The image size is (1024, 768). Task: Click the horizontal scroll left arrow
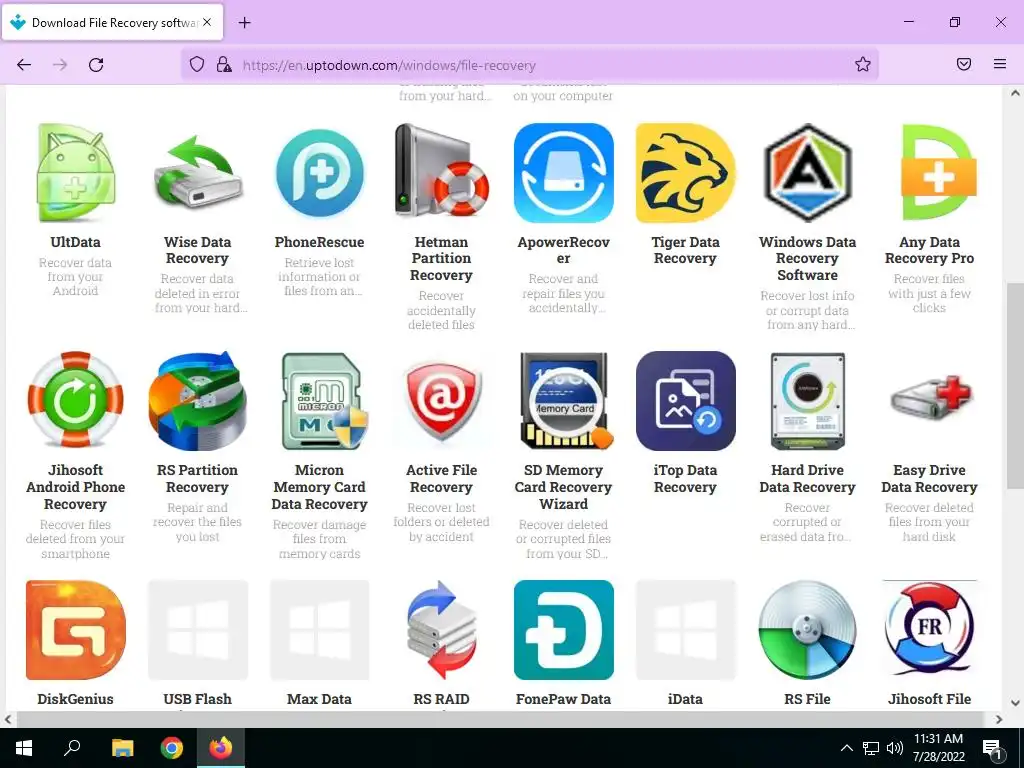click(x=8, y=719)
